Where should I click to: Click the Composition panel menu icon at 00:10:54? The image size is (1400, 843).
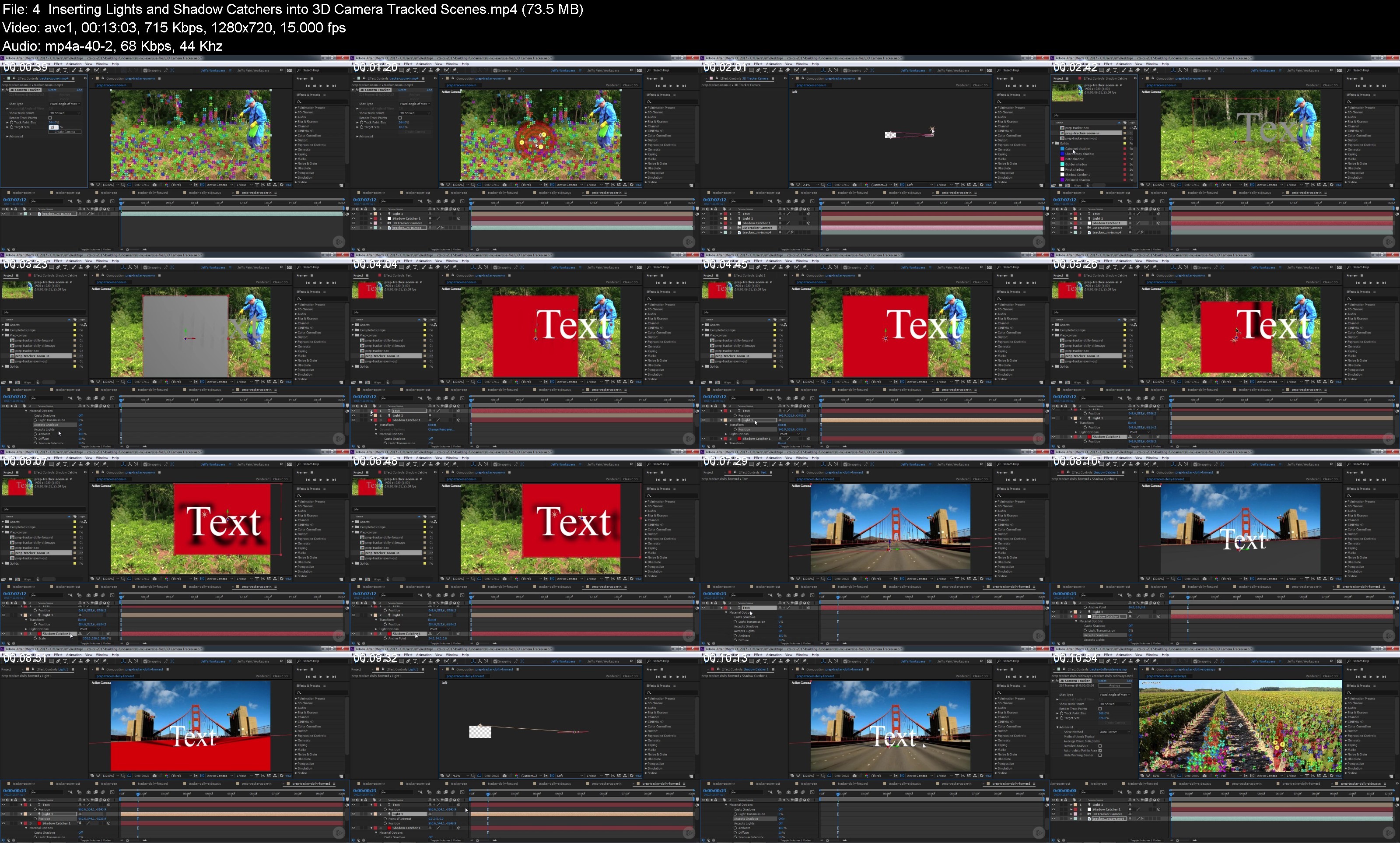[1220, 670]
